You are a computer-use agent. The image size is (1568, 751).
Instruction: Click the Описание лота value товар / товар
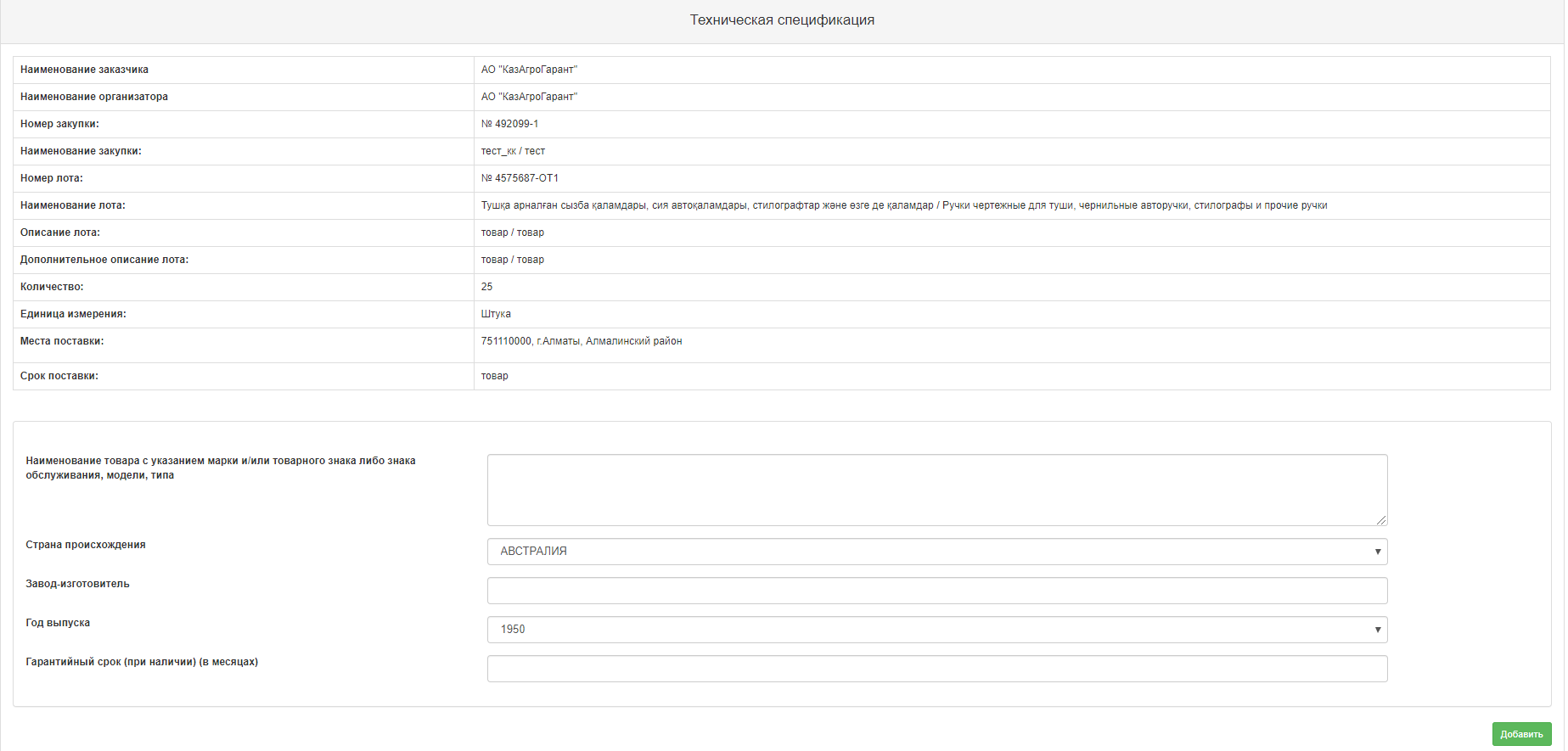513,233
